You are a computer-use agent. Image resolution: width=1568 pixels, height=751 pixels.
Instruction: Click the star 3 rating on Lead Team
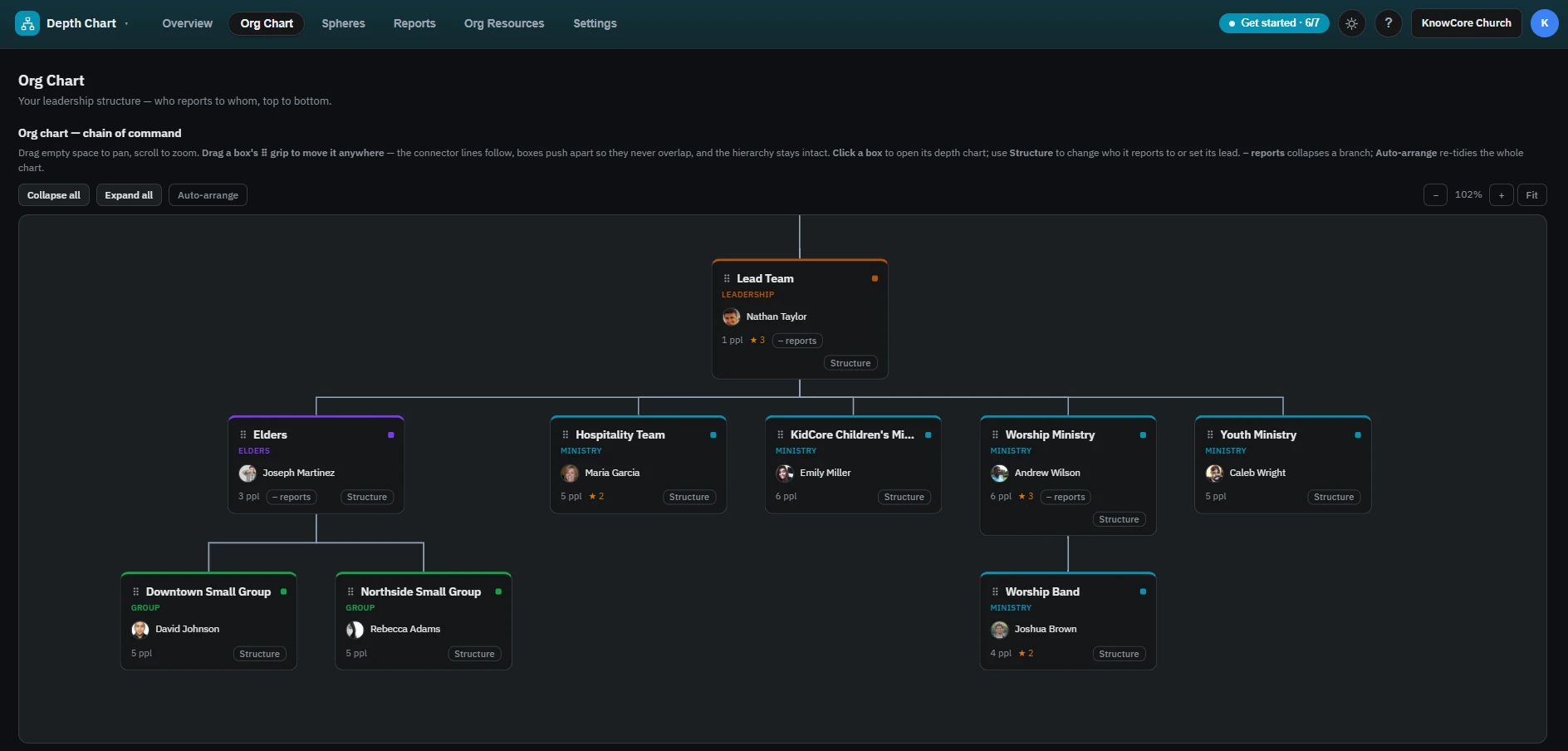point(757,340)
